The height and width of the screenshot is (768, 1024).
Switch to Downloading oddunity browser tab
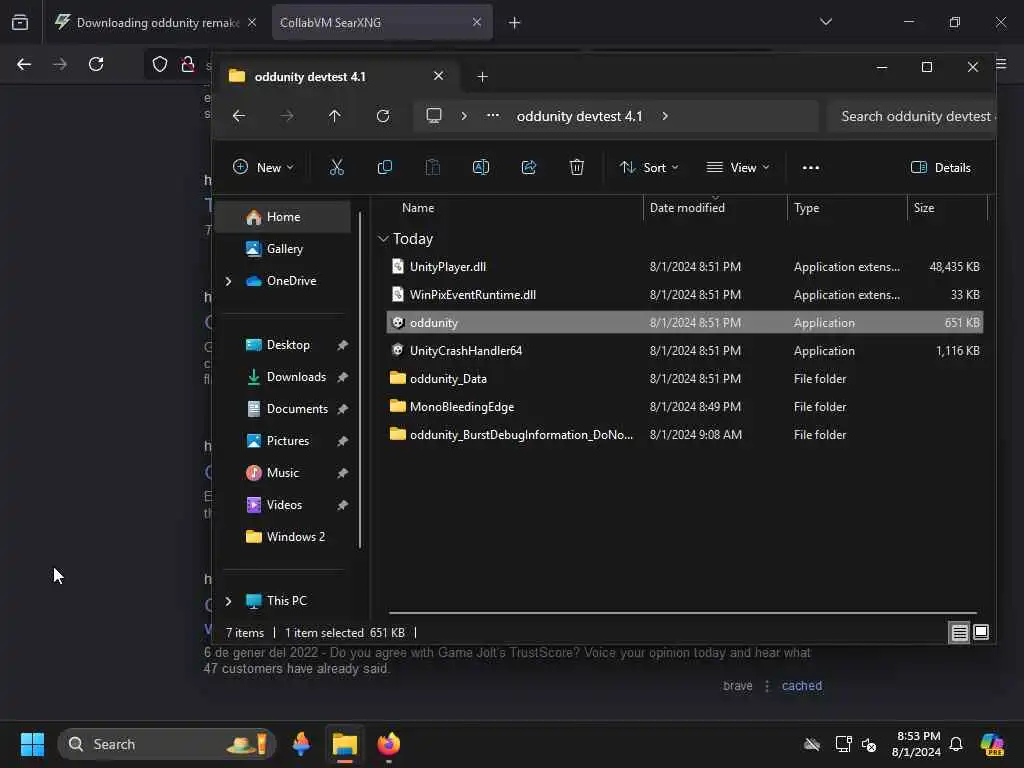[157, 22]
